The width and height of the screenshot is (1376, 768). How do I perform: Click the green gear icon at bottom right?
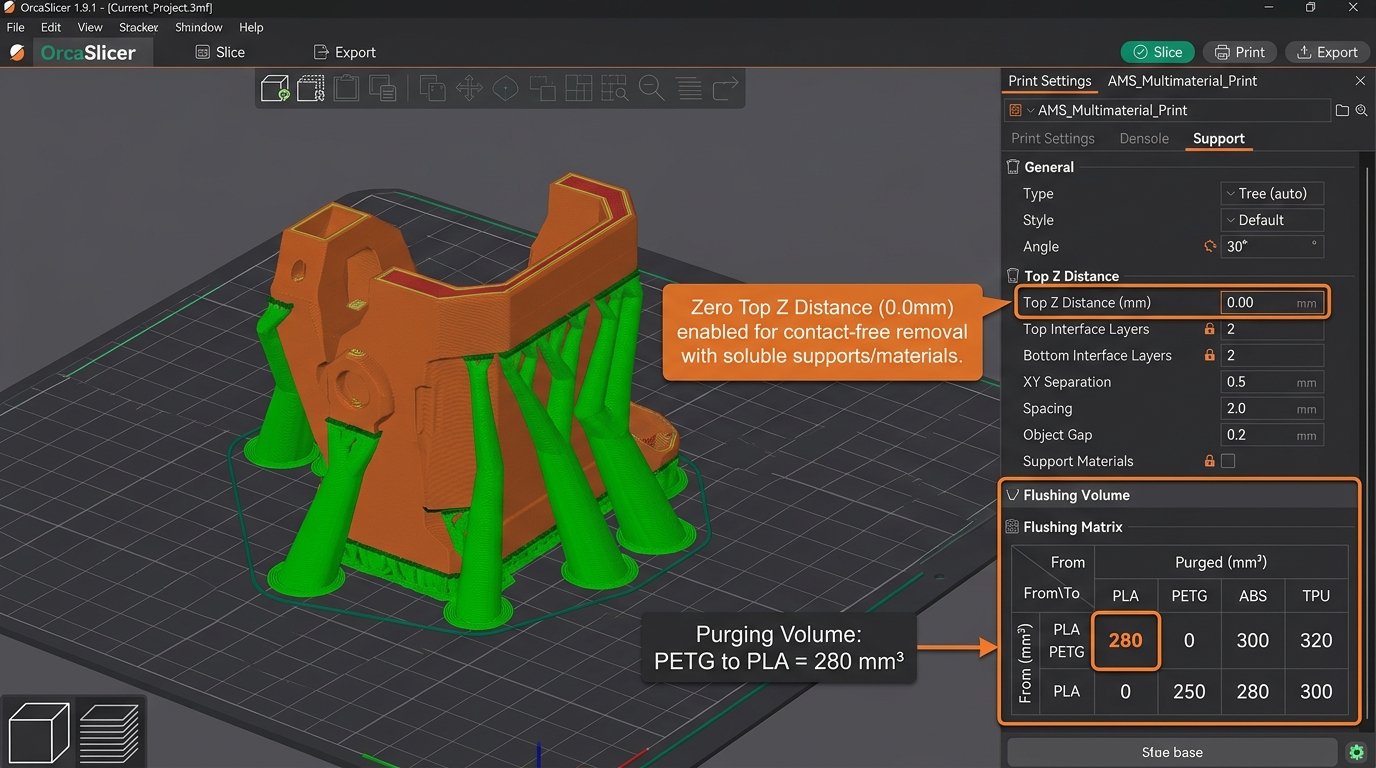coord(1357,752)
